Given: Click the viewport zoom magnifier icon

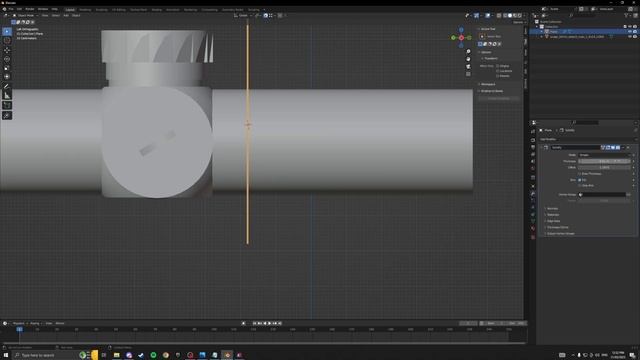Looking at the screenshot, I should (x=468, y=51).
